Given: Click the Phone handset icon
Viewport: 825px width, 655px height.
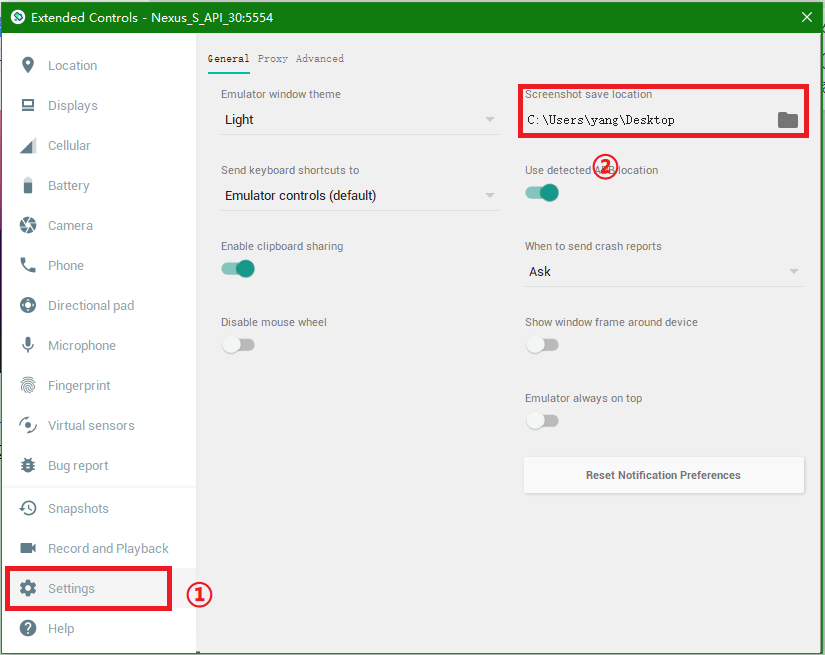Looking at the screenshot, I should coord(28,265).
